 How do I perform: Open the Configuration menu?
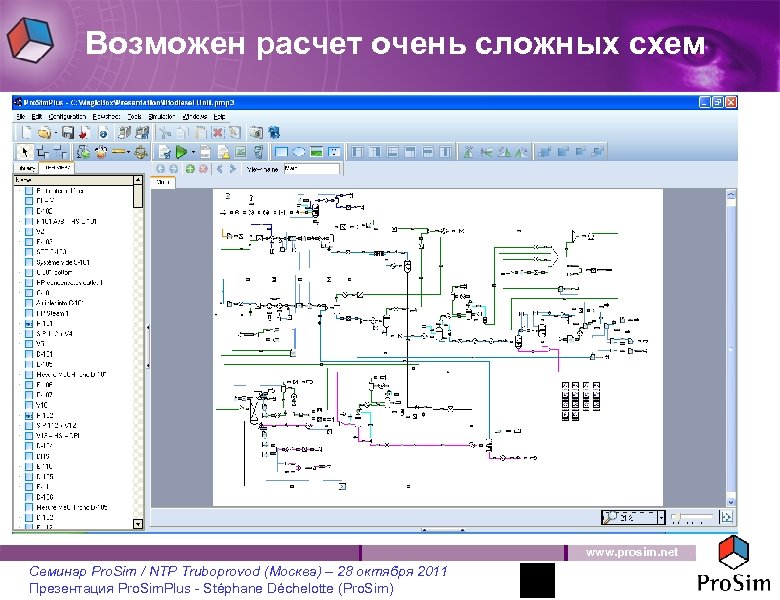(x=67, y=116)
